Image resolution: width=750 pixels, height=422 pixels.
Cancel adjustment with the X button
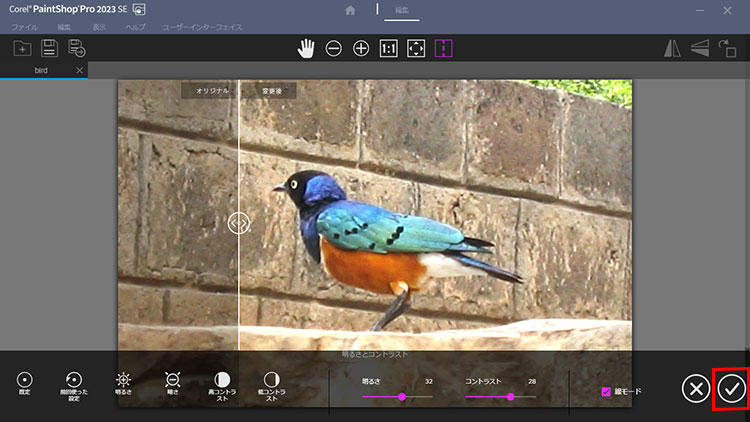(x=695, y=388)
